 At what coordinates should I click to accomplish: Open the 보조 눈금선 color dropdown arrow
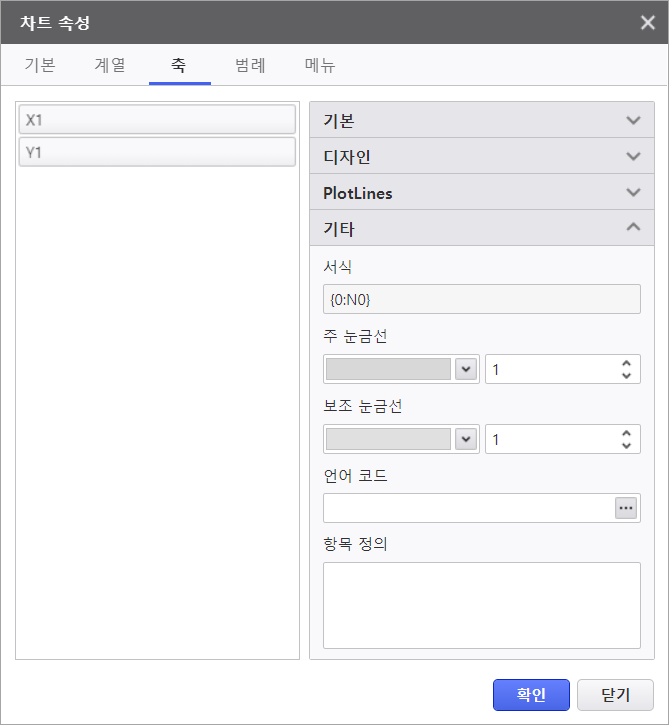(465, 439)
